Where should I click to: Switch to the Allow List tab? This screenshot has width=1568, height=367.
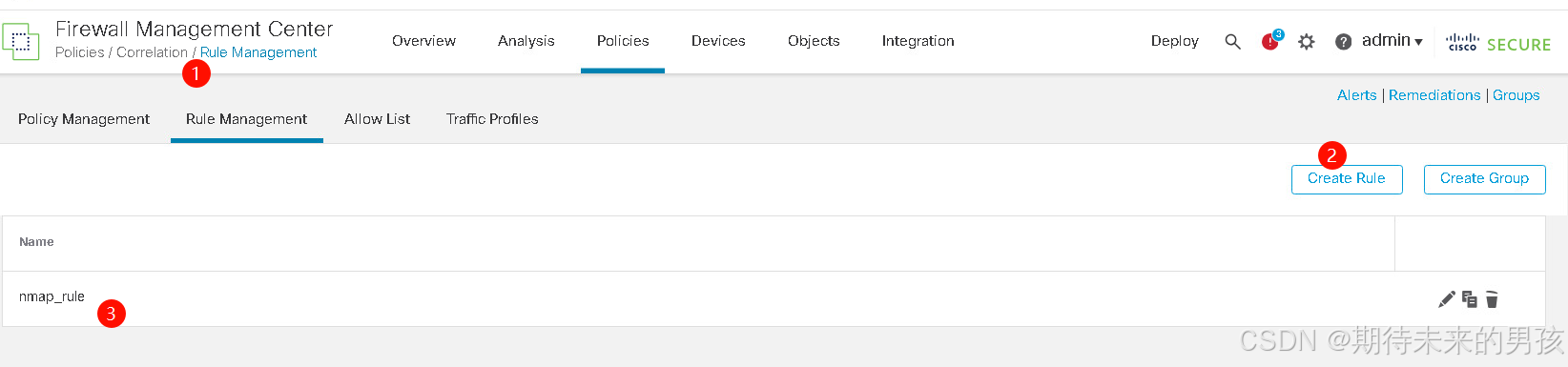click(377, 119)
